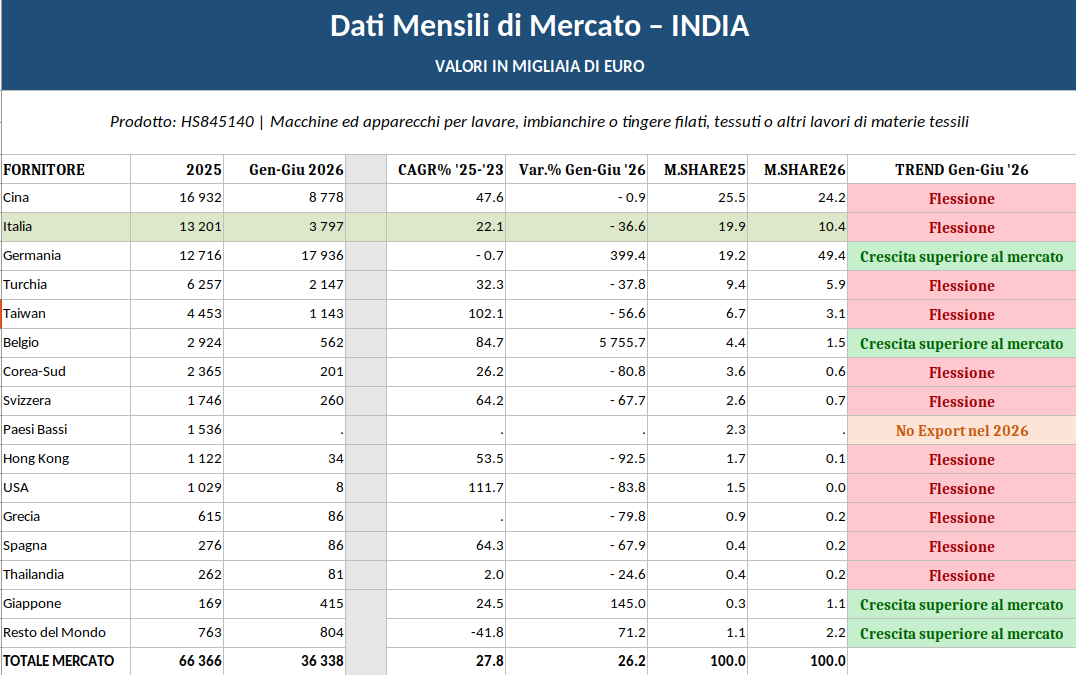Select the Paesi Bassi supplier cell
The image size is (1076, 675).
pos(66,430)
